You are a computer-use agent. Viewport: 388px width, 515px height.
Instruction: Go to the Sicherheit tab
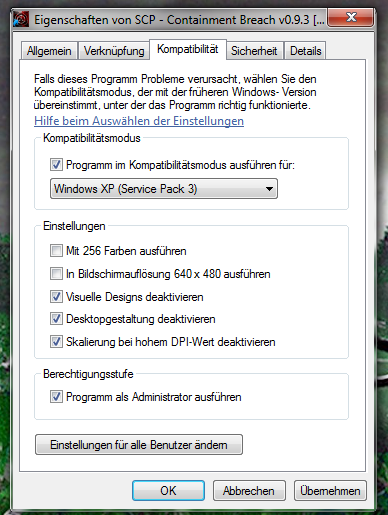[254, 51]
